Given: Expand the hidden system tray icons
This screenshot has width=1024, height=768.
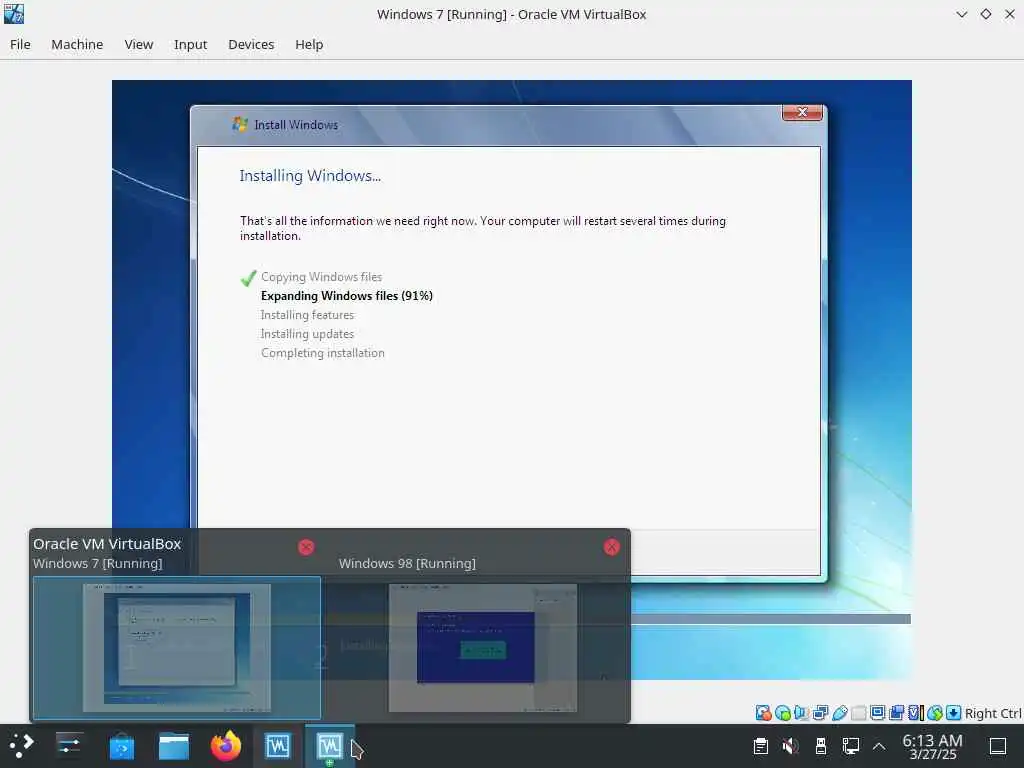Looking at the screenshot, I should 879,746.
